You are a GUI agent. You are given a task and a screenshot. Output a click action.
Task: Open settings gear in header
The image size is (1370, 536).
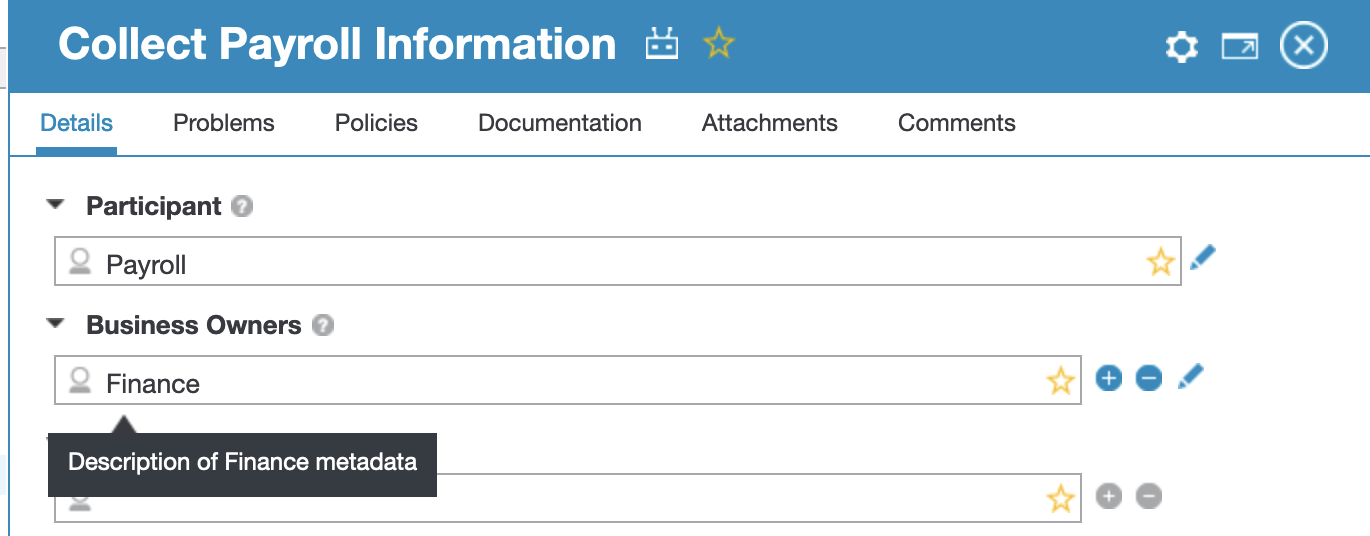coord(1182,47)
